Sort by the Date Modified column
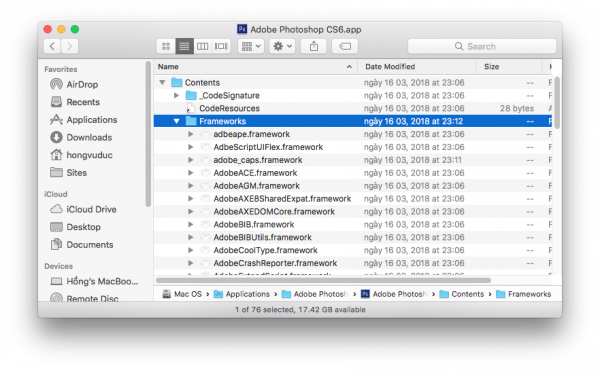This screenshot has height=372, width=600. (x=416, y=67)
